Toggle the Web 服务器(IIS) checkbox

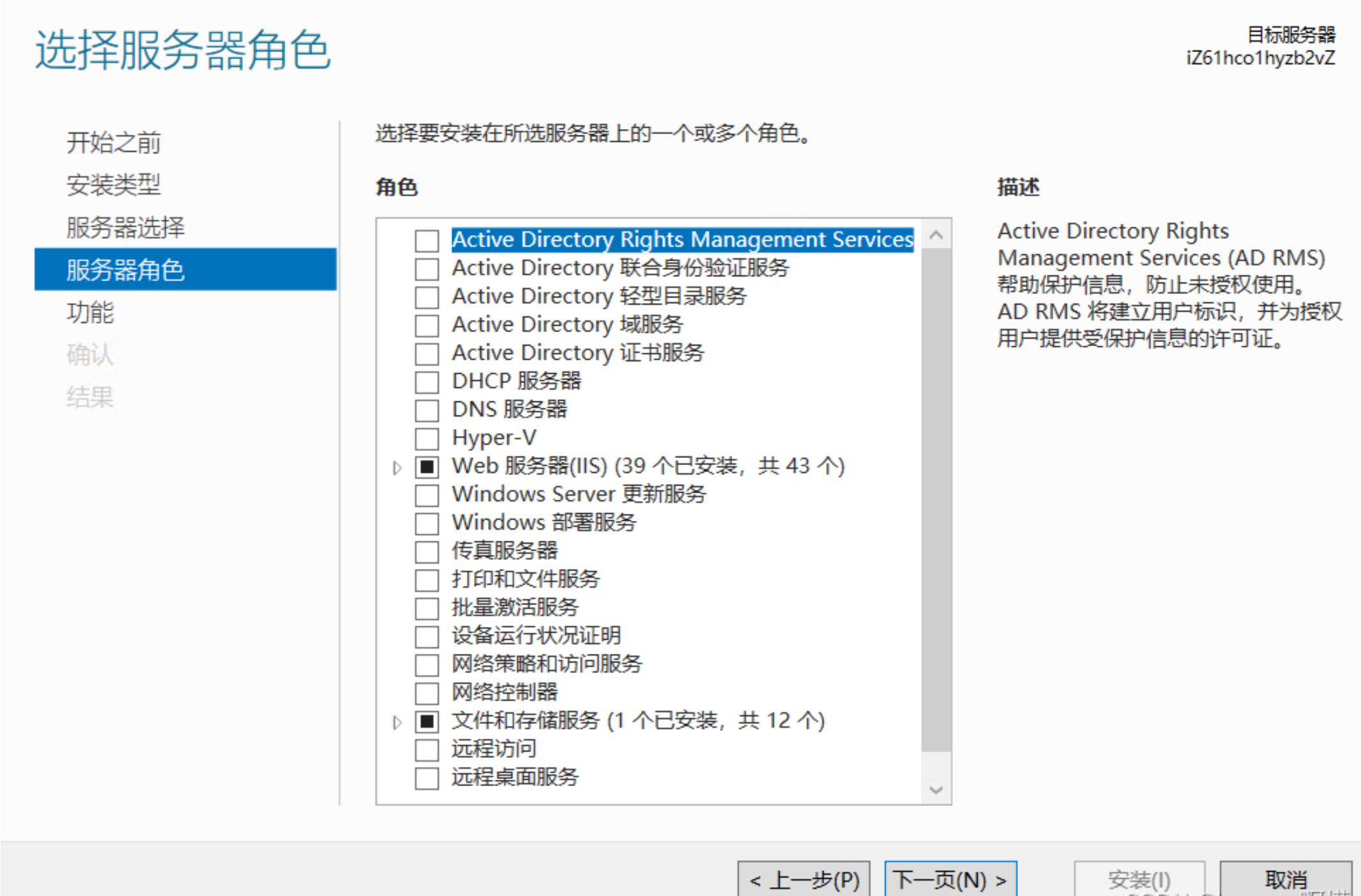[426, 467]
